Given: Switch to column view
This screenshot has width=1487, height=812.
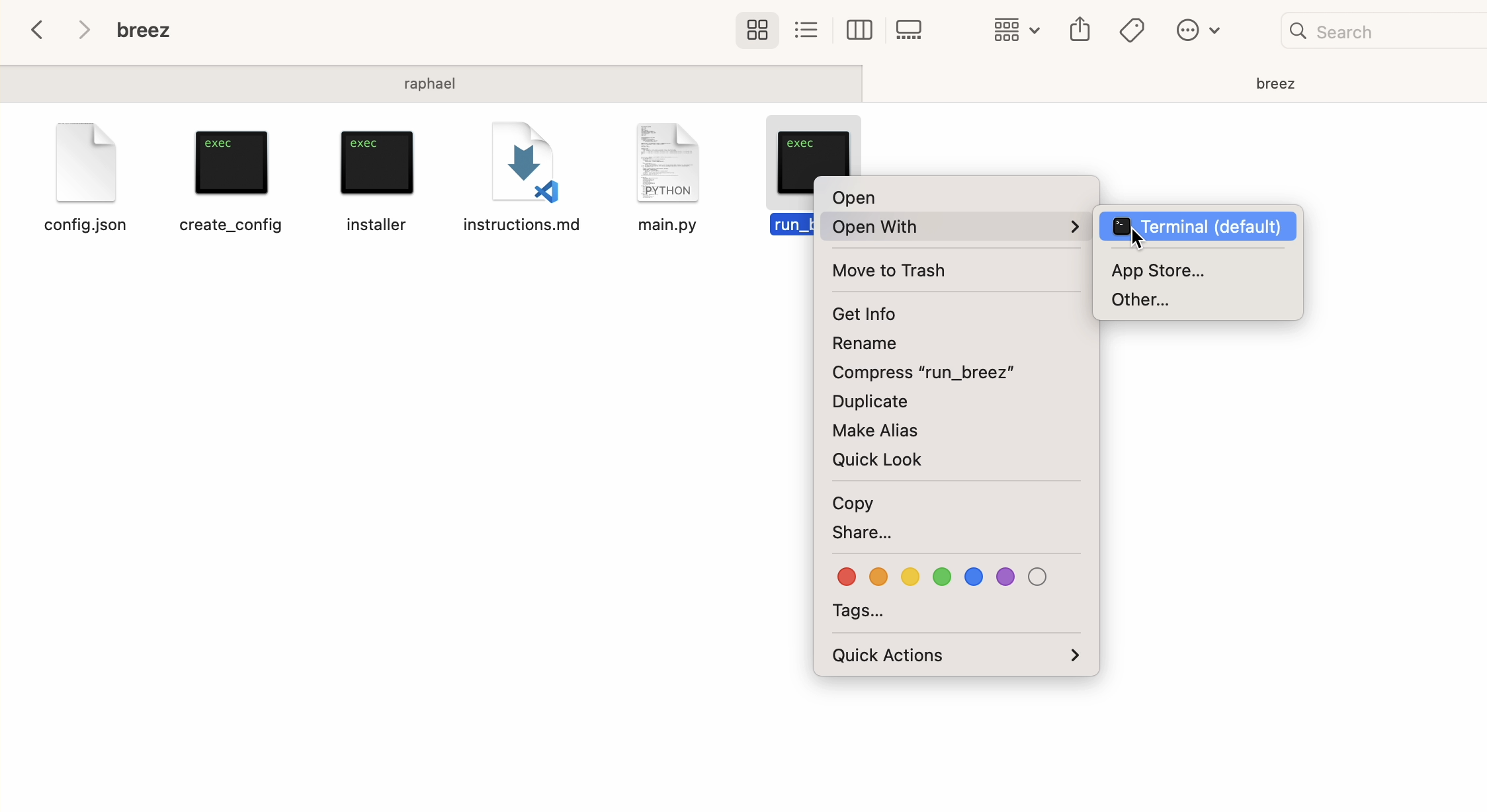Looking at the screenshot, I should tap(859, 30).
